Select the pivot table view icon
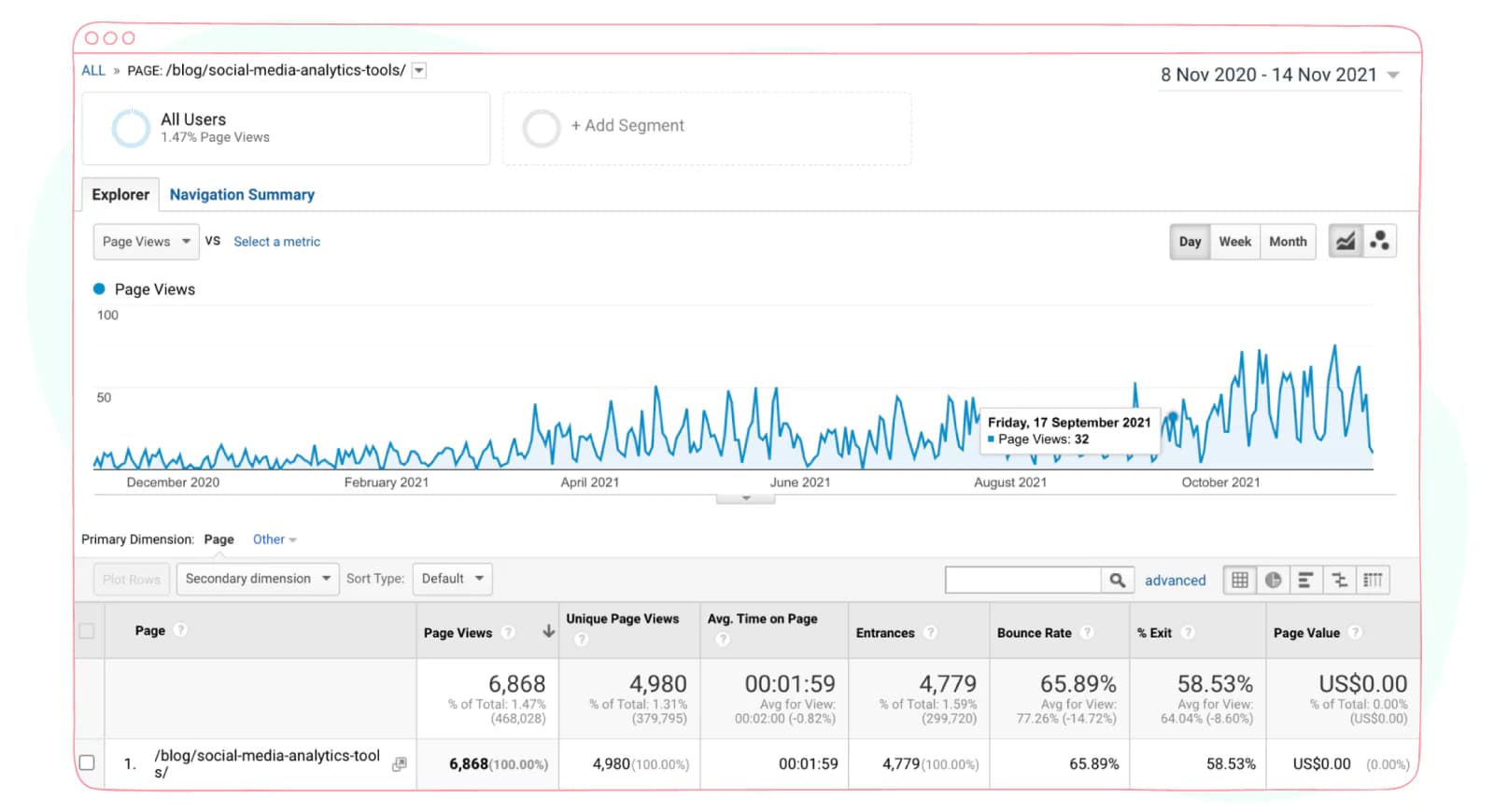The height and width of the screenshot is (812, 1494). (x=1373, y=581)
